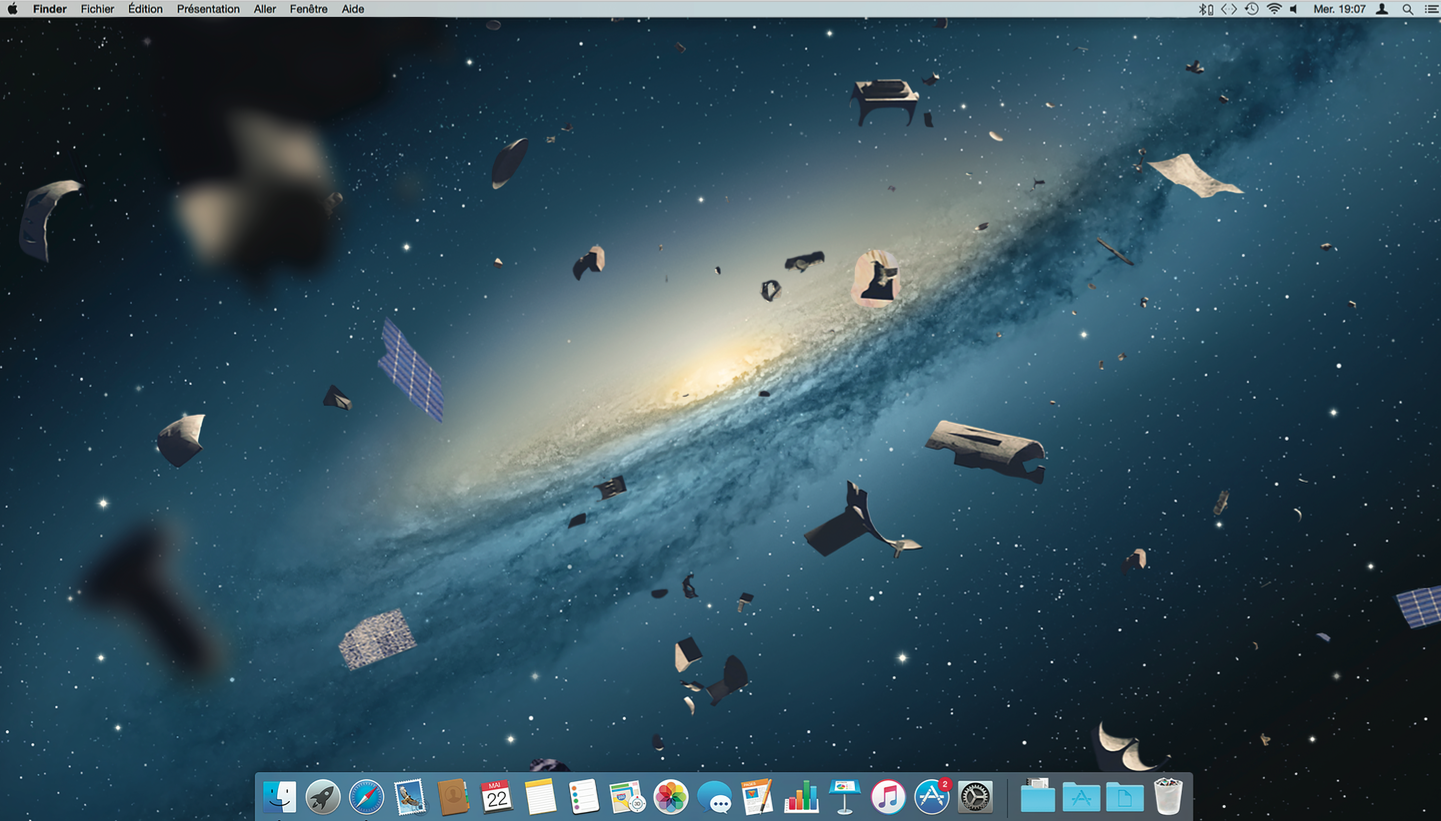Click the Apple menu logo
This screenshot has width=1441, height=821.
[x=13, y=9]
